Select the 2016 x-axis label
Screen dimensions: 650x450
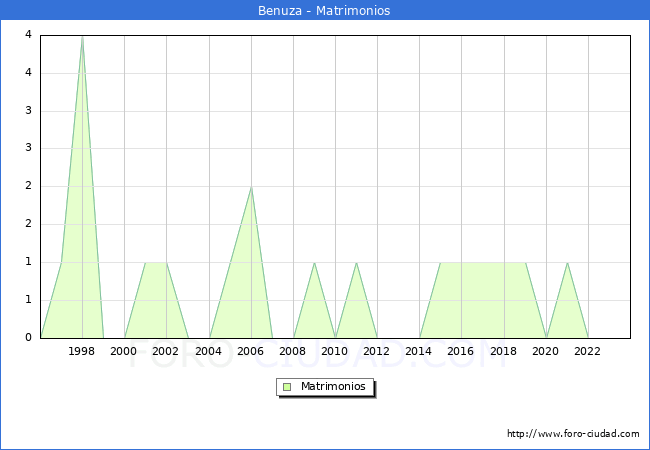(461, 351)
